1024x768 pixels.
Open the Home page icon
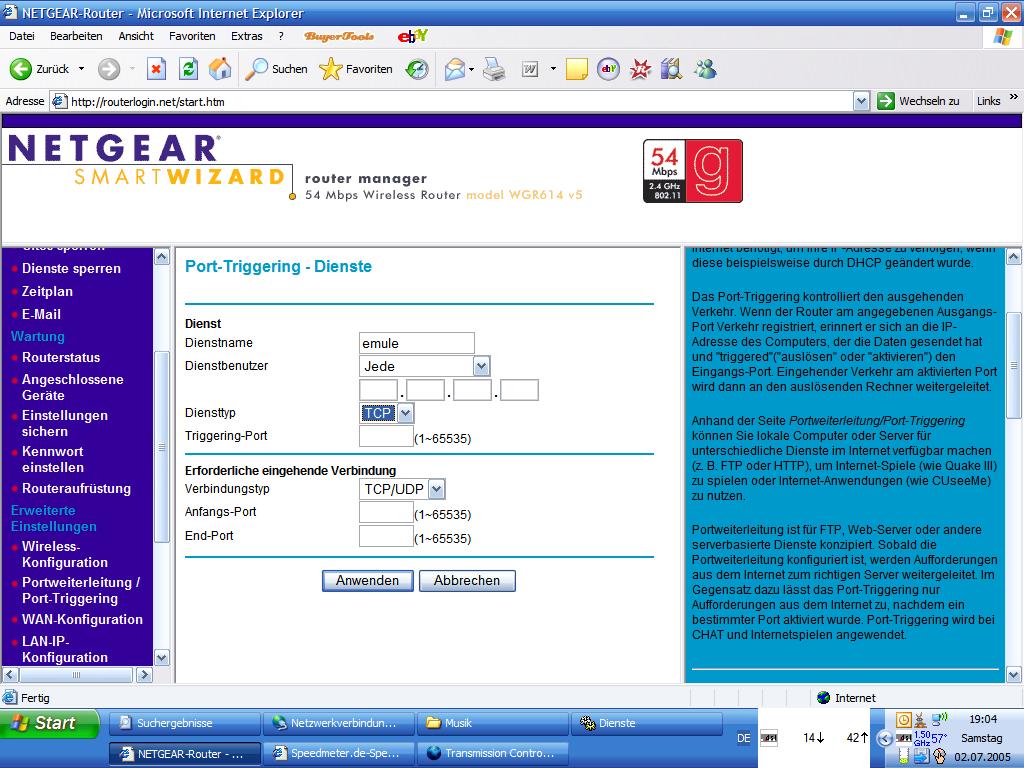(x=220, y=69)
